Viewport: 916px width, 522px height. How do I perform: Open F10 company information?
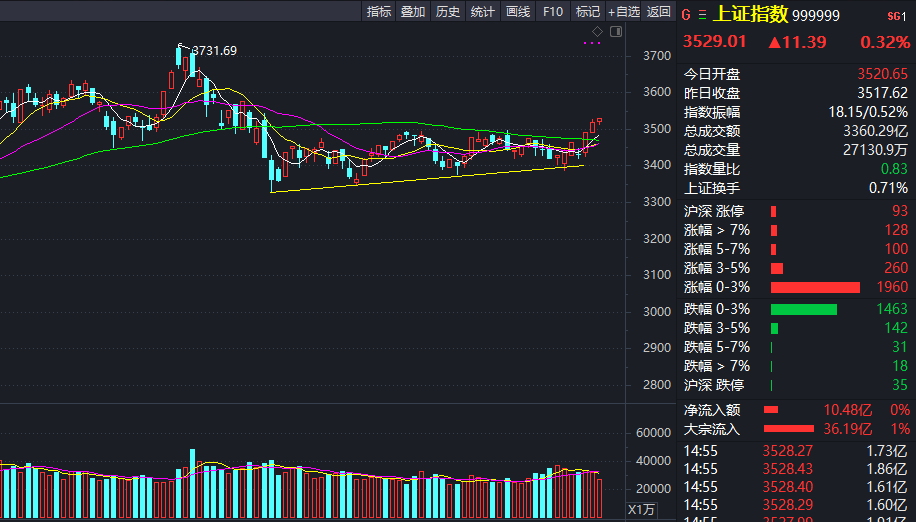(552, 12)
